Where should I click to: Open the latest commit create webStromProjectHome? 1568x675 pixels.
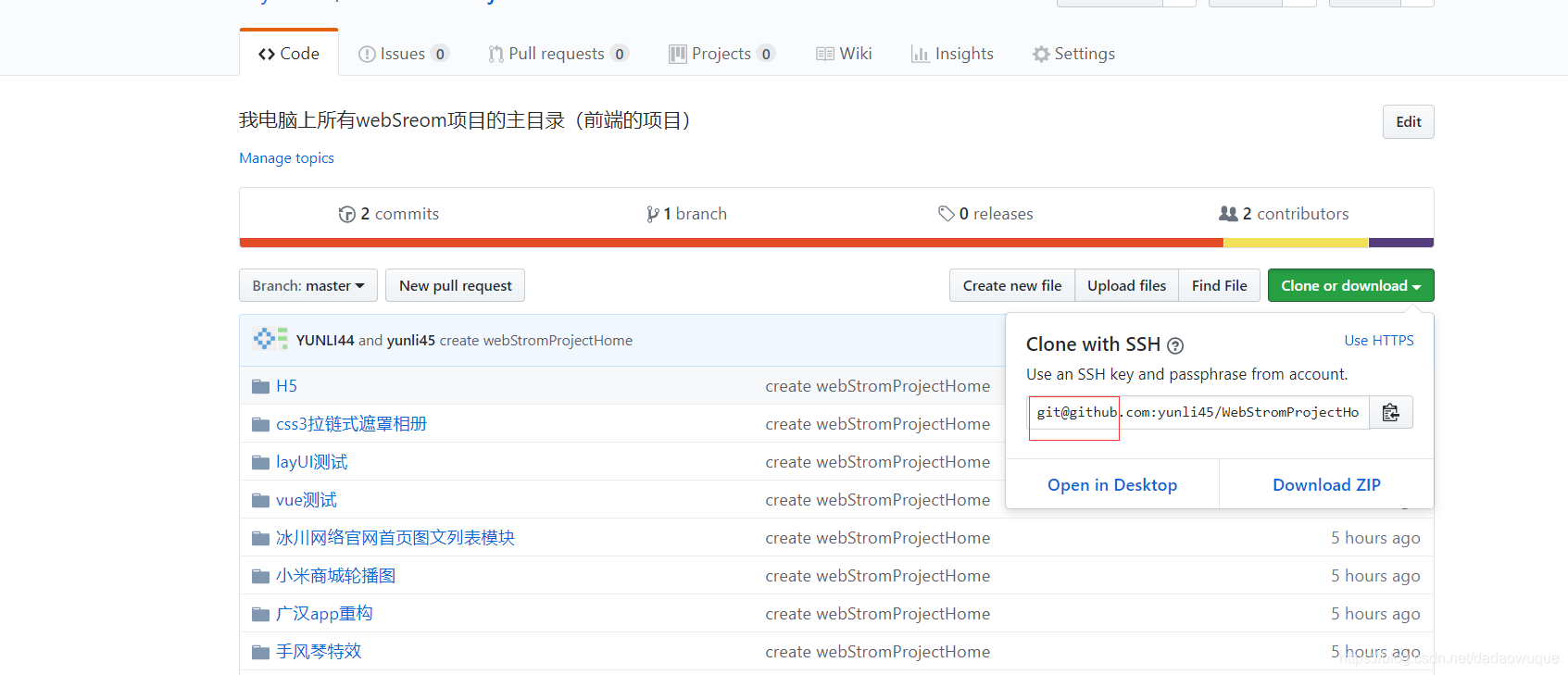535,340
